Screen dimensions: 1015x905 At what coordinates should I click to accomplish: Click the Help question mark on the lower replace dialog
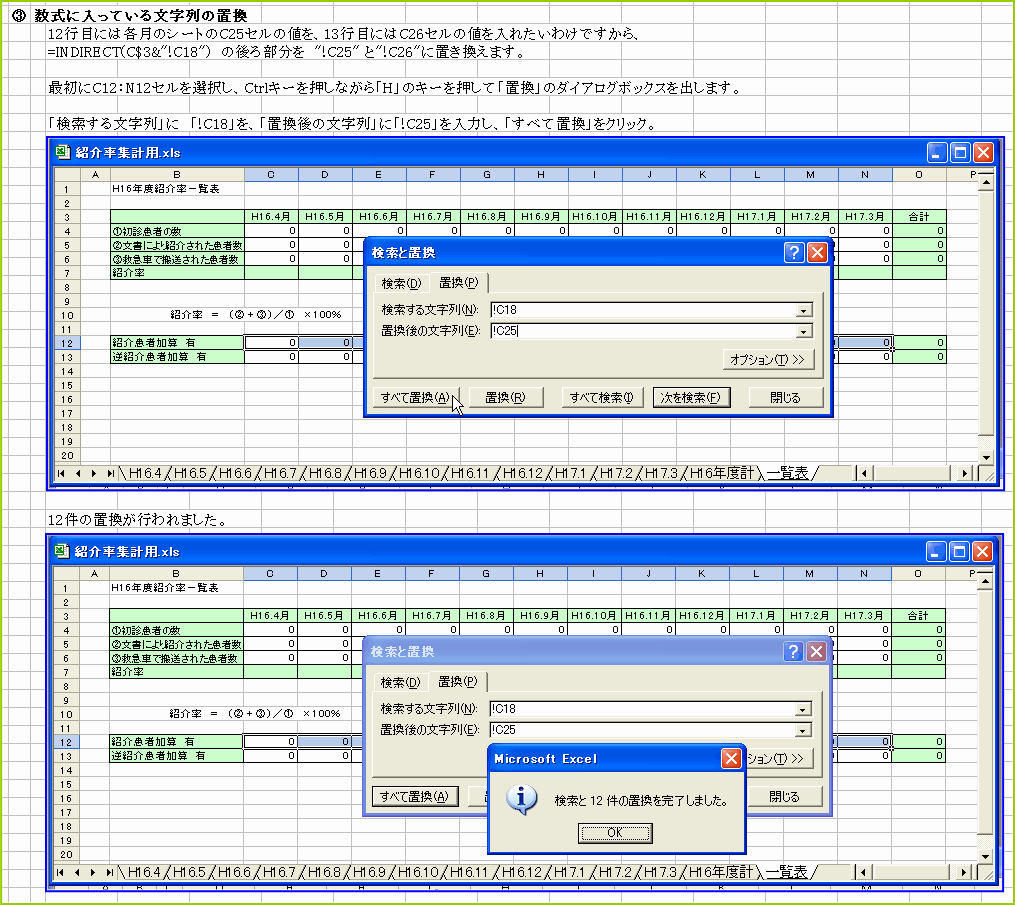pyautogui.click(x=793, y=651)
